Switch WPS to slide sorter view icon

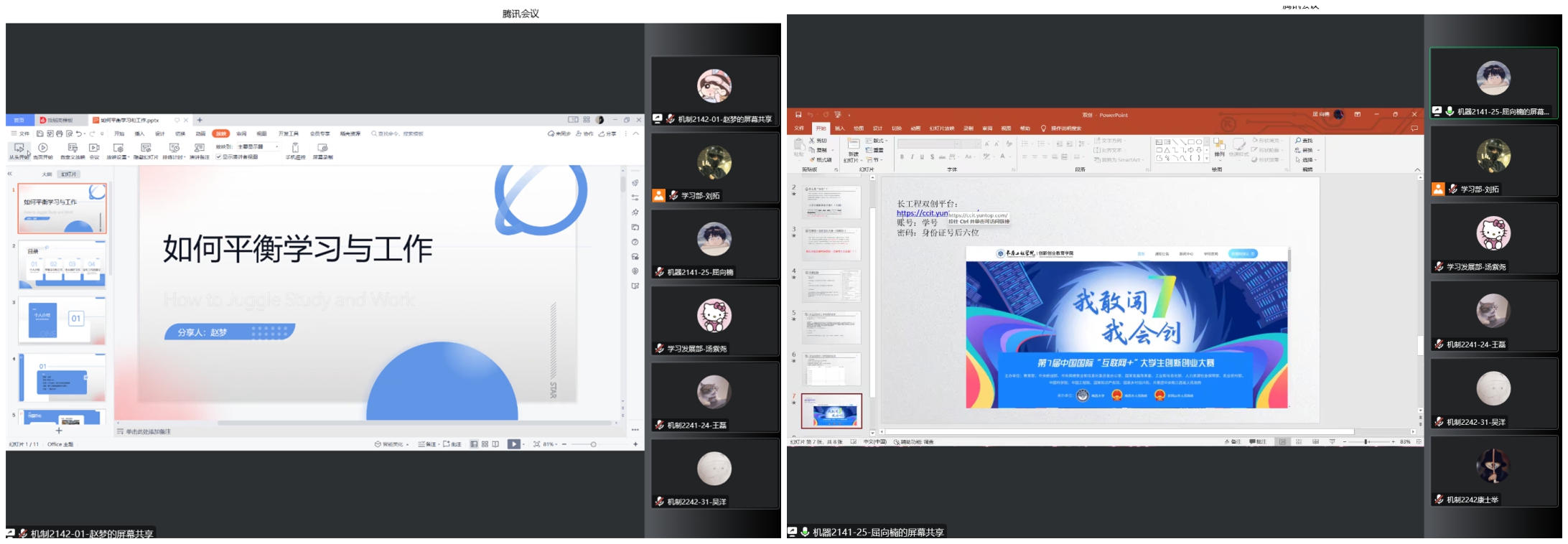[x=485, y=444]
